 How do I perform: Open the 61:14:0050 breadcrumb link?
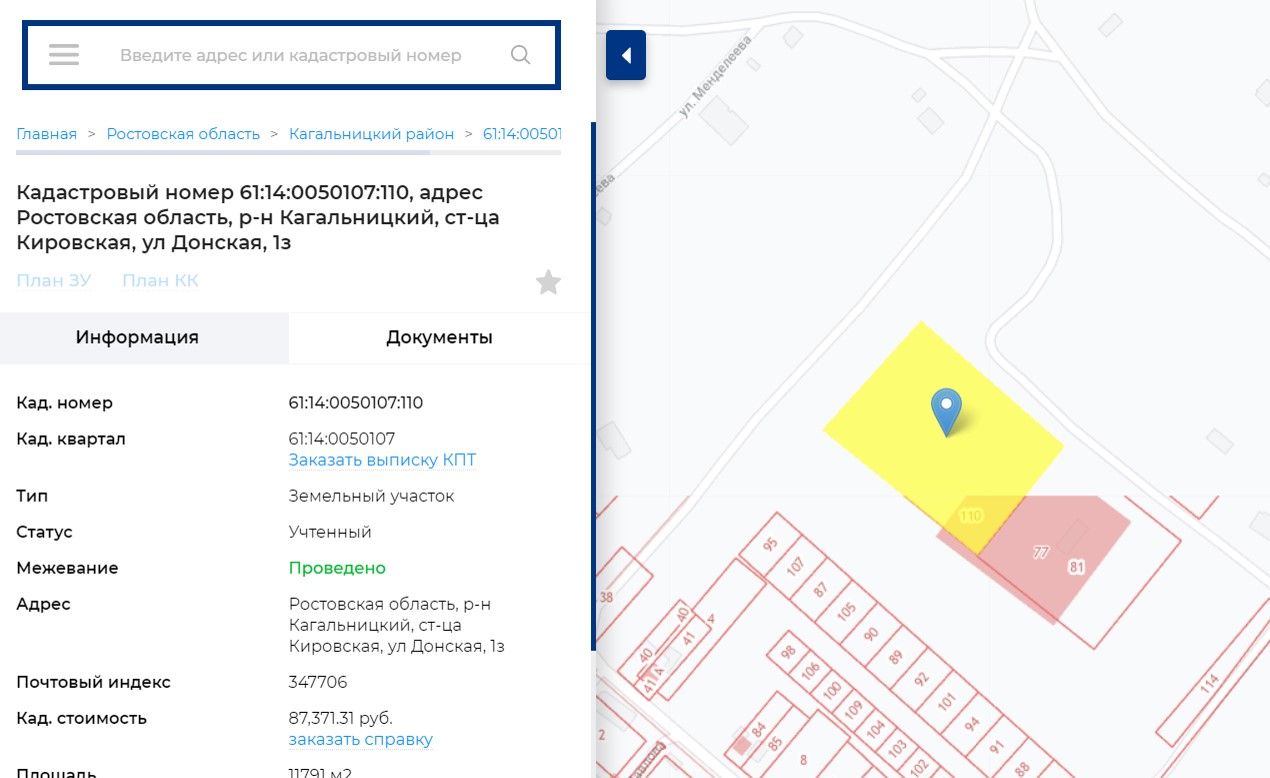(x=522, y=134)
